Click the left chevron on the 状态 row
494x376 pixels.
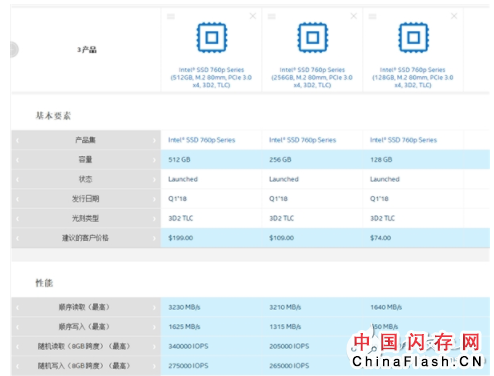coord(17,179)
